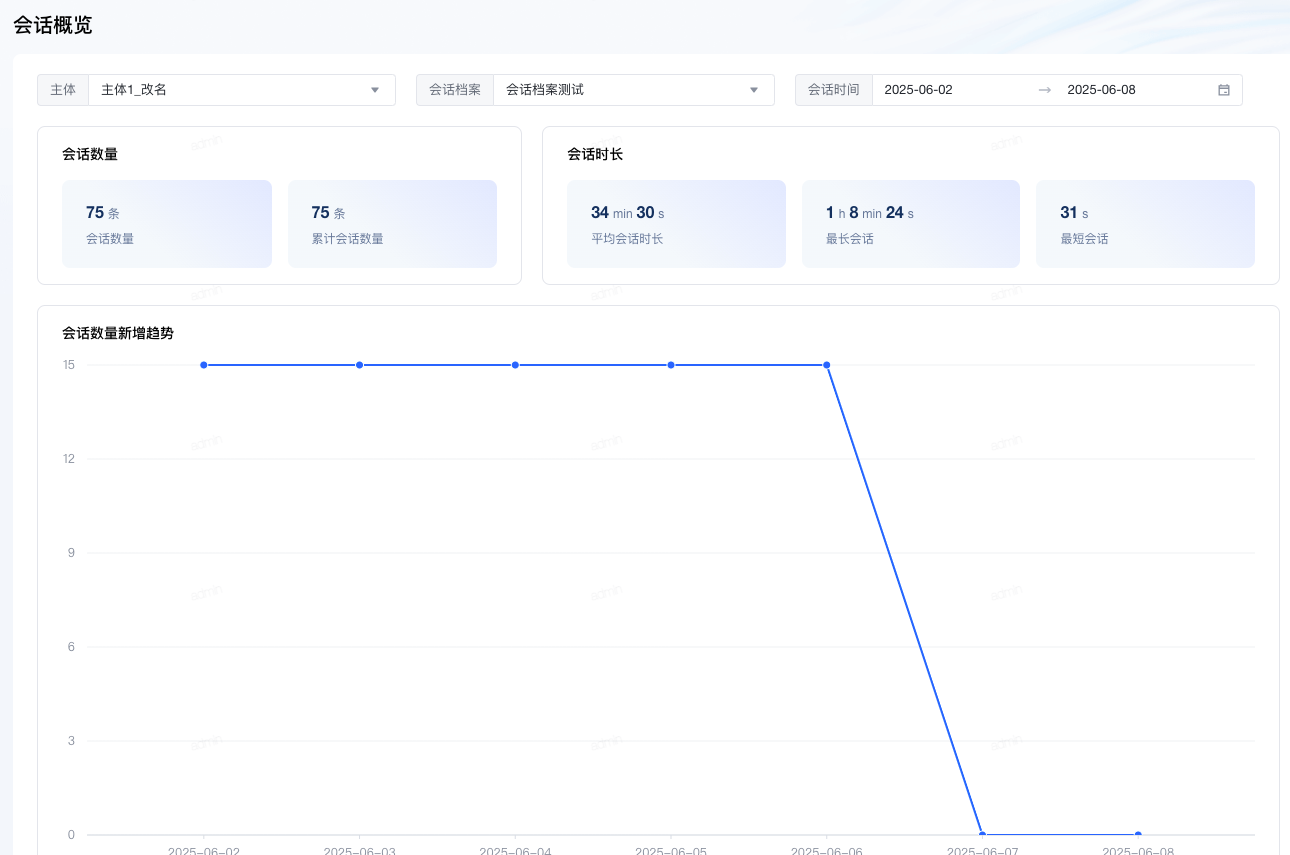Select the 最长会话 duration card
The height and width of the screenshot is (855, 1290).
(910, 224)
